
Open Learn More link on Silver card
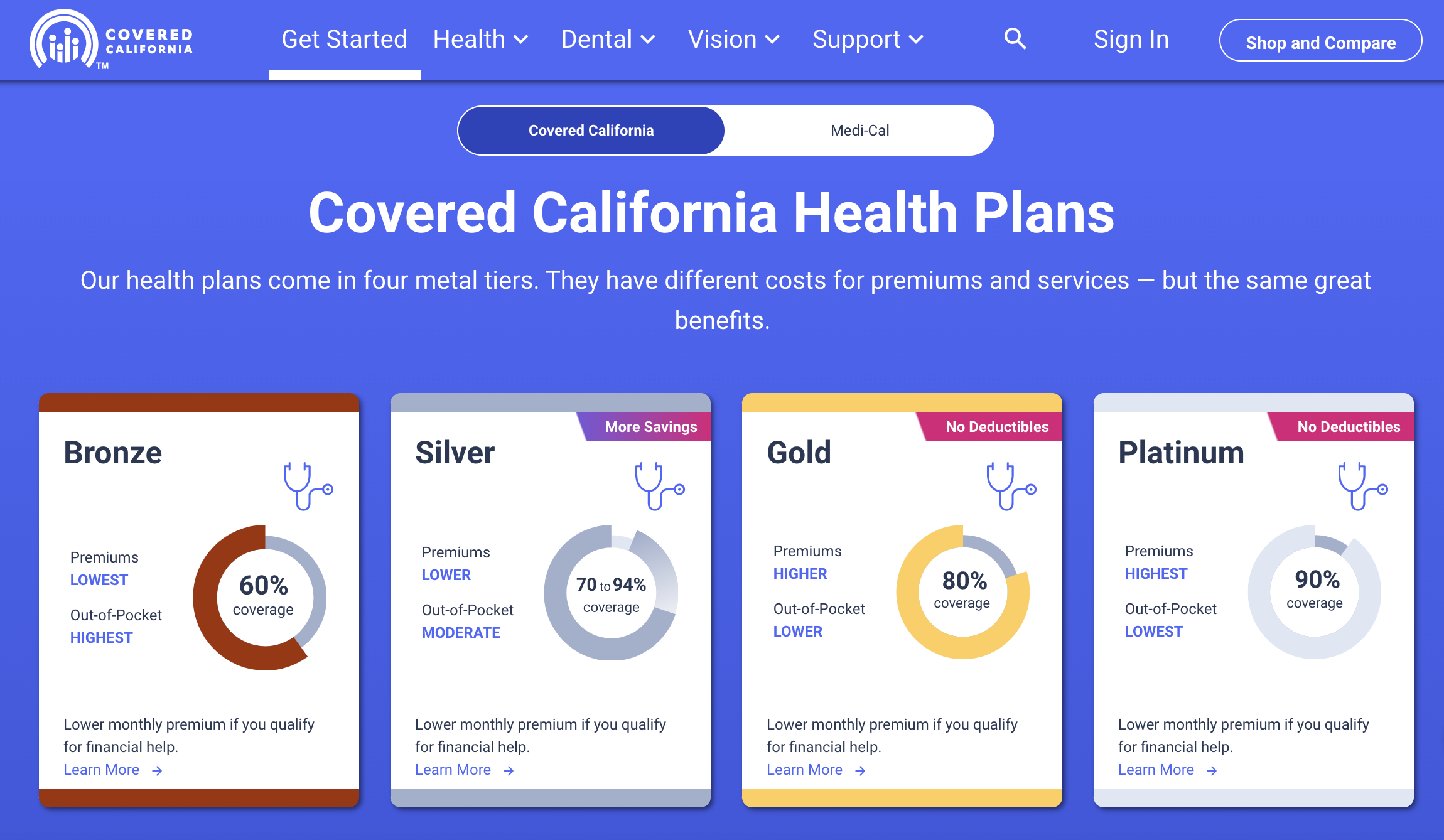465,770
